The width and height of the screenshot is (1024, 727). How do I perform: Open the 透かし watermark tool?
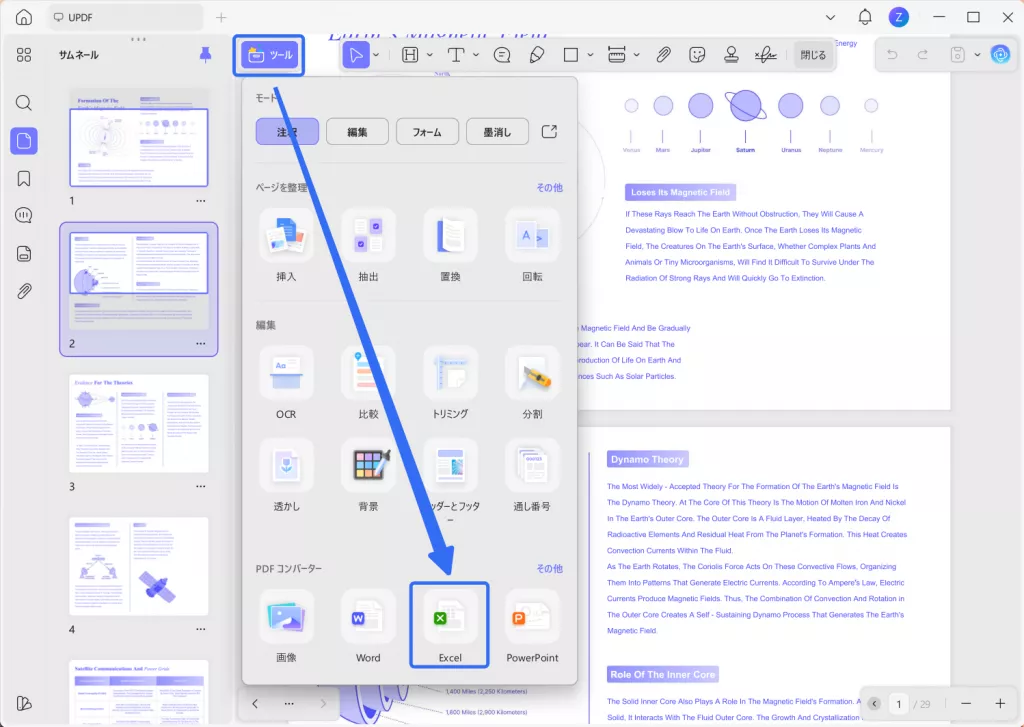click(286, 476)
